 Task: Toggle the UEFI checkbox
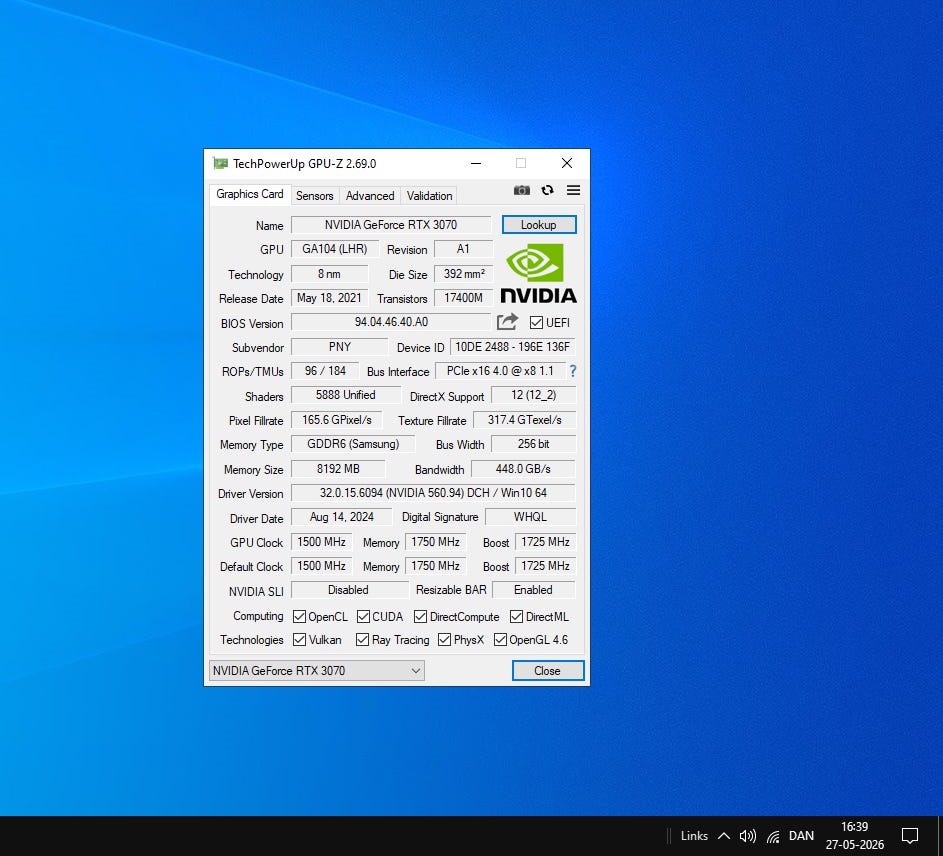[x=536, y=322]
